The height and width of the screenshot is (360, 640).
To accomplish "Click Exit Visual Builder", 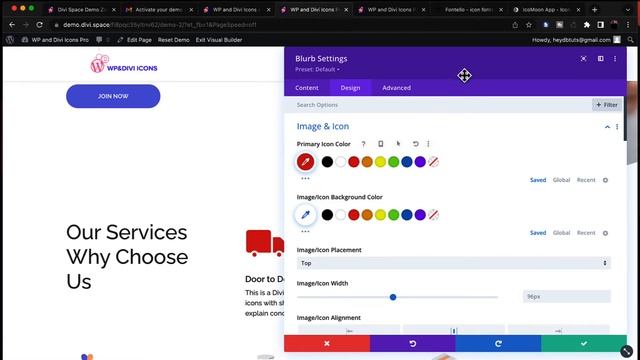I will point(219,40).
